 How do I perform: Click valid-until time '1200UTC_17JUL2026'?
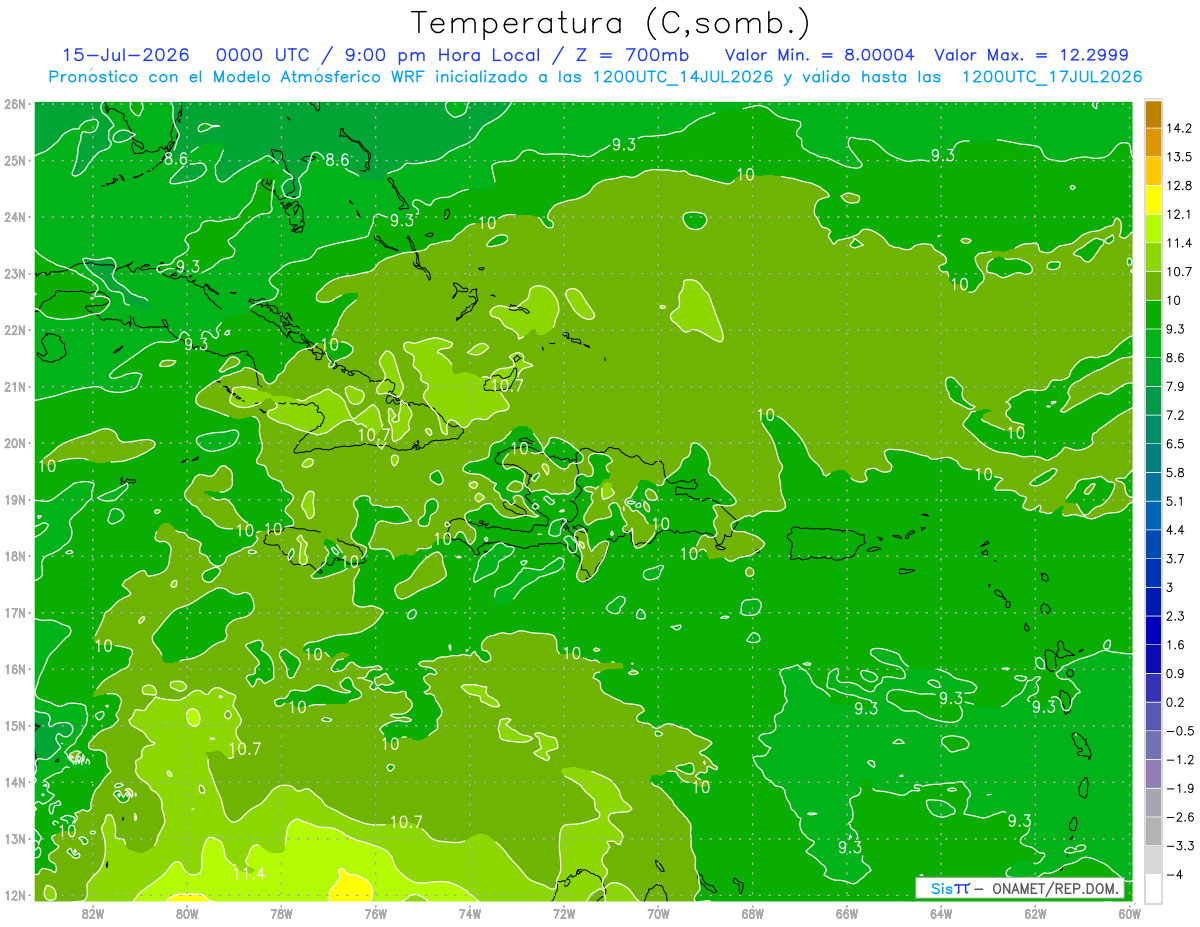coord(1052,76)
